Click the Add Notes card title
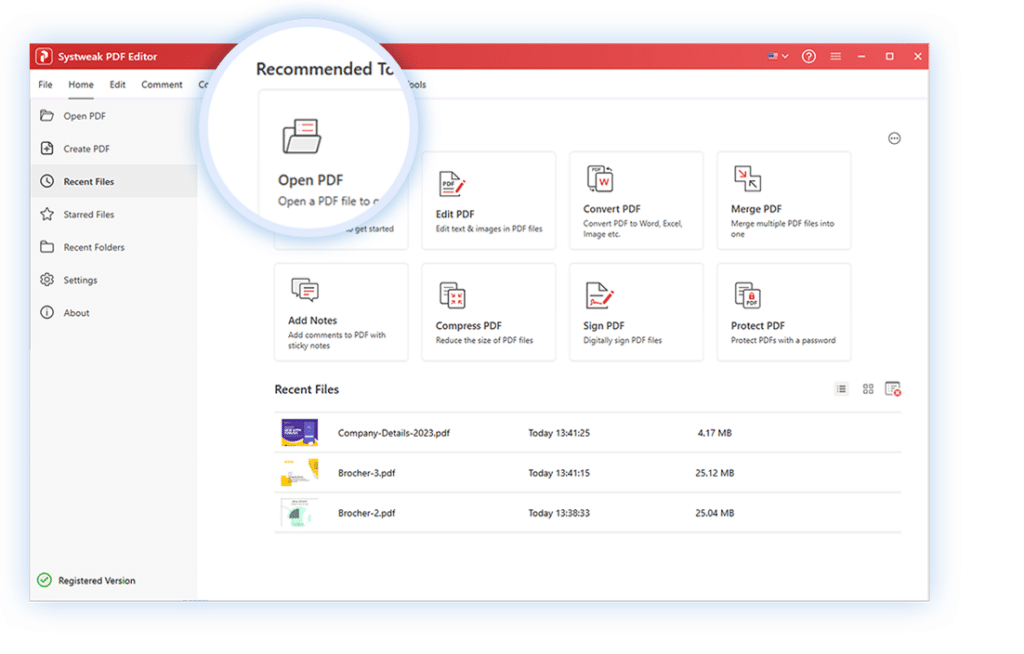 [x=313, y=321]
